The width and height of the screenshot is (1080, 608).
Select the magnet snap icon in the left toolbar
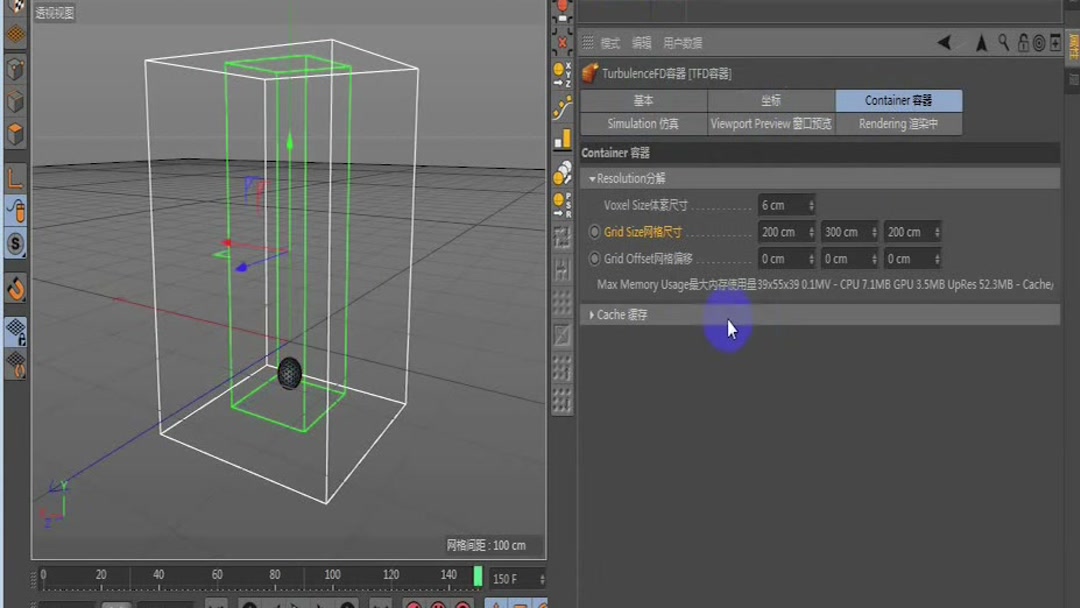pos(15,291)
